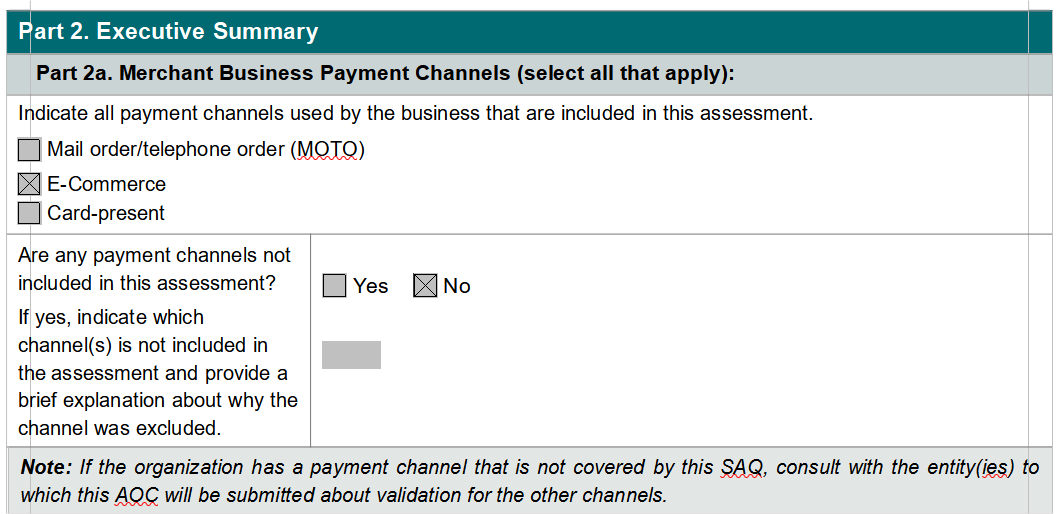Uncheck the E-Commerce checkbox

(29, 184)
